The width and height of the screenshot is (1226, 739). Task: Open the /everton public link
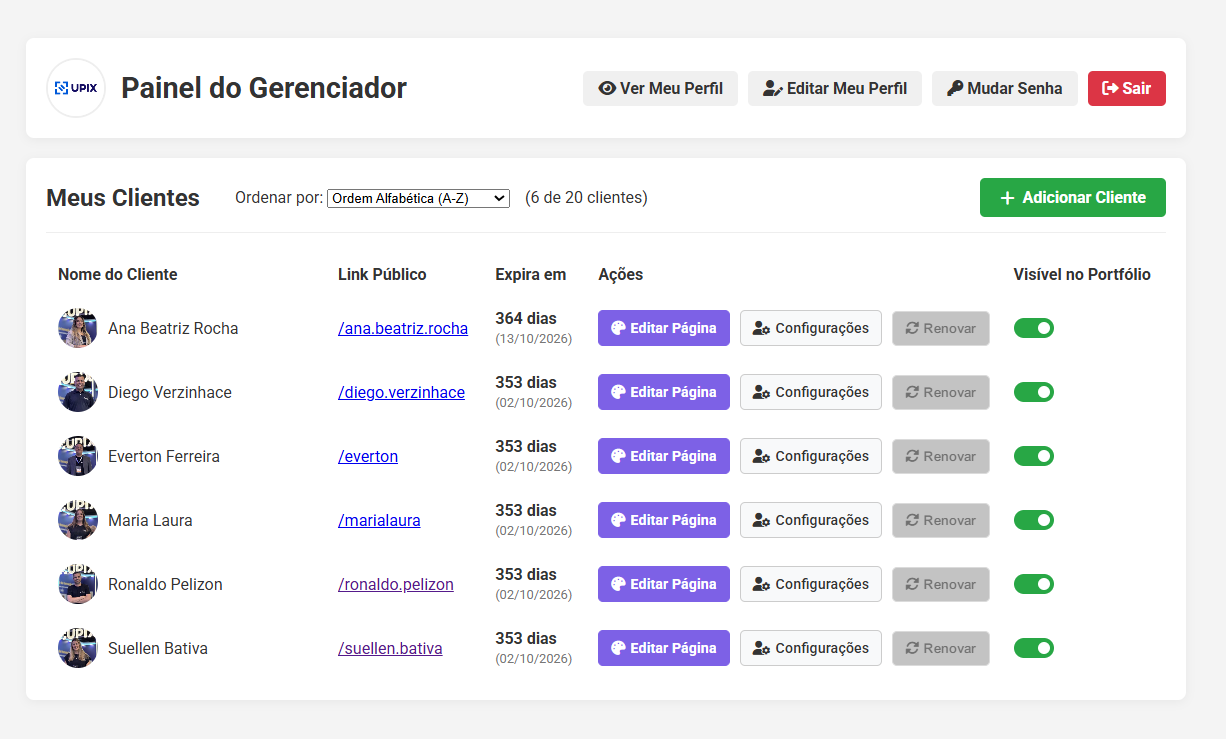pos(368,456)
